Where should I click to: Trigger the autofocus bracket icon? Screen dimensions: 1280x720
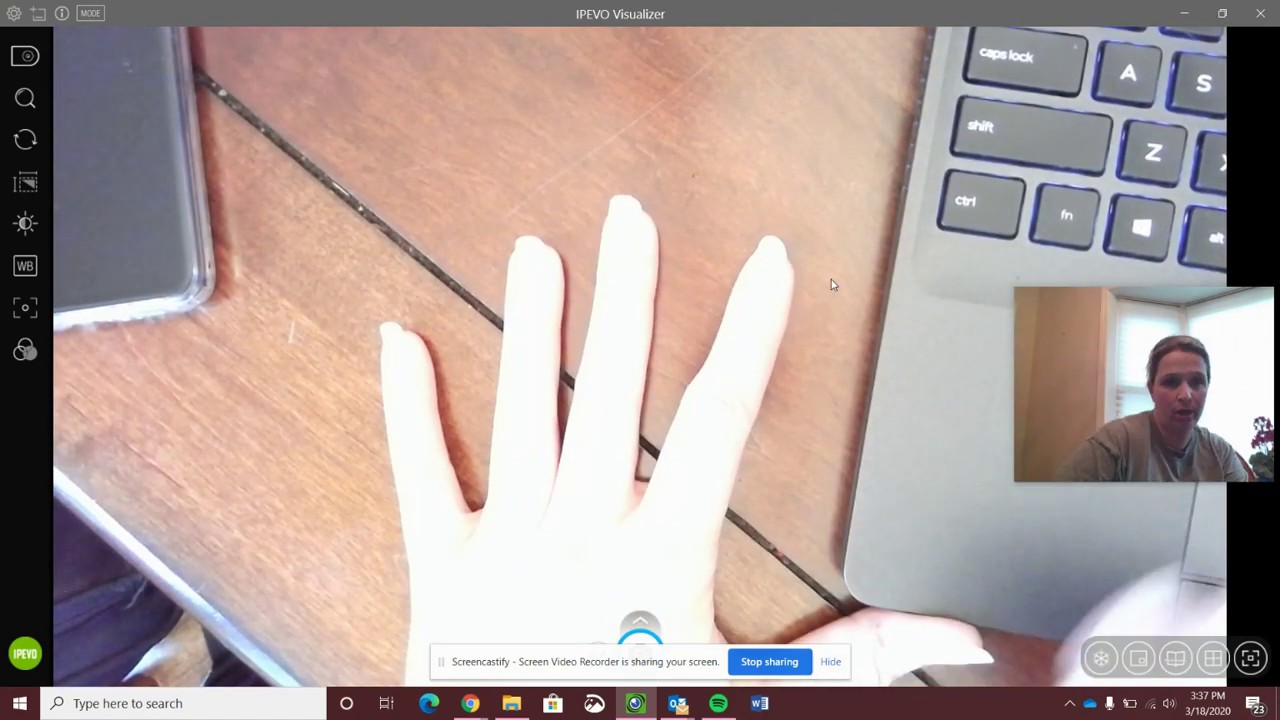tap(25, 308)
